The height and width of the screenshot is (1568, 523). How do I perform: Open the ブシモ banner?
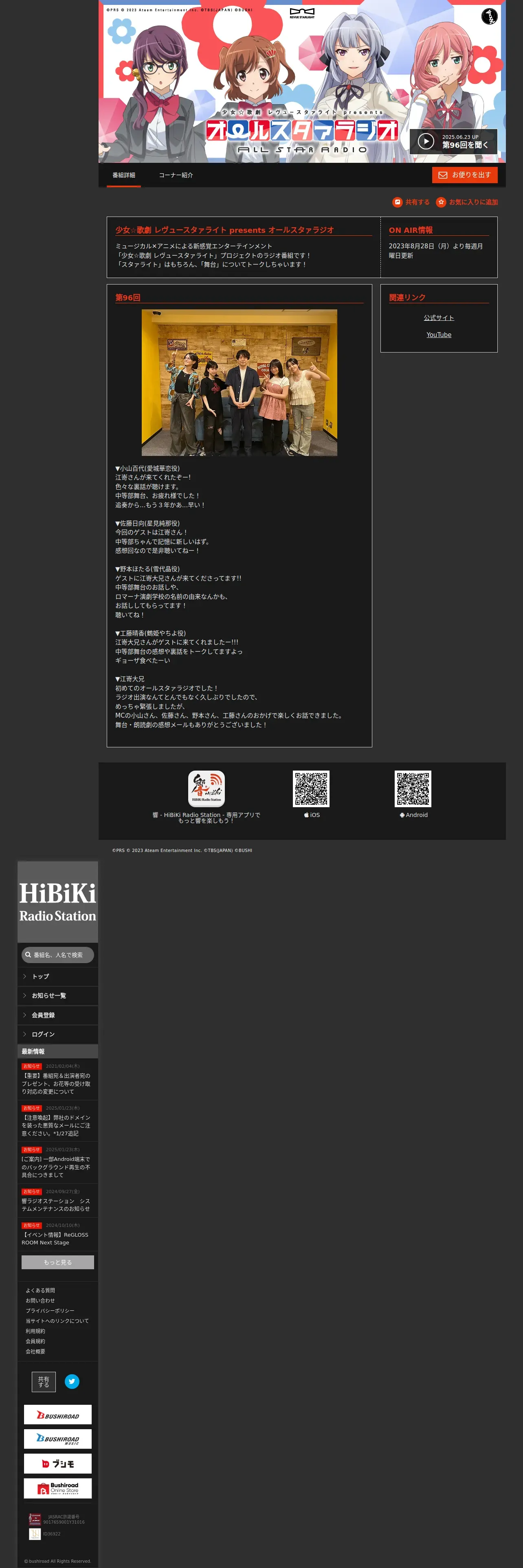(58, 1464)
